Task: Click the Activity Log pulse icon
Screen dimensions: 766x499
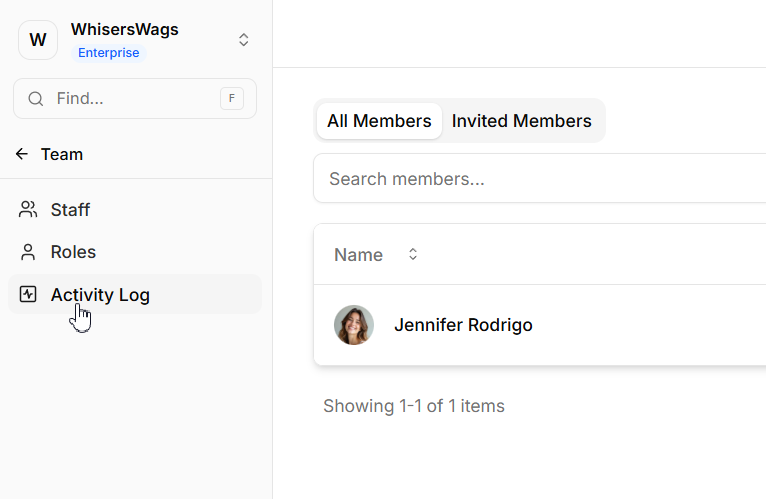Action: tap(28, 294)
